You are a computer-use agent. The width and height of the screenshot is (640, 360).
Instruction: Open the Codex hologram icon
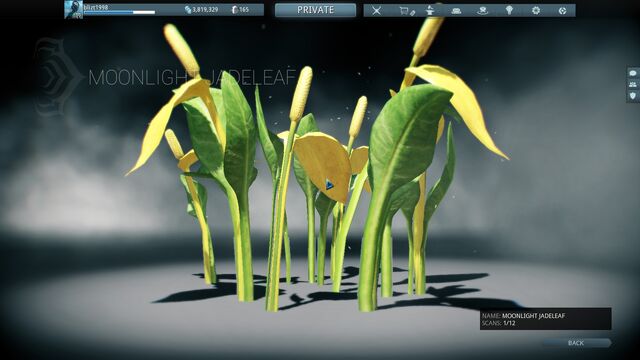coord(483,11)
